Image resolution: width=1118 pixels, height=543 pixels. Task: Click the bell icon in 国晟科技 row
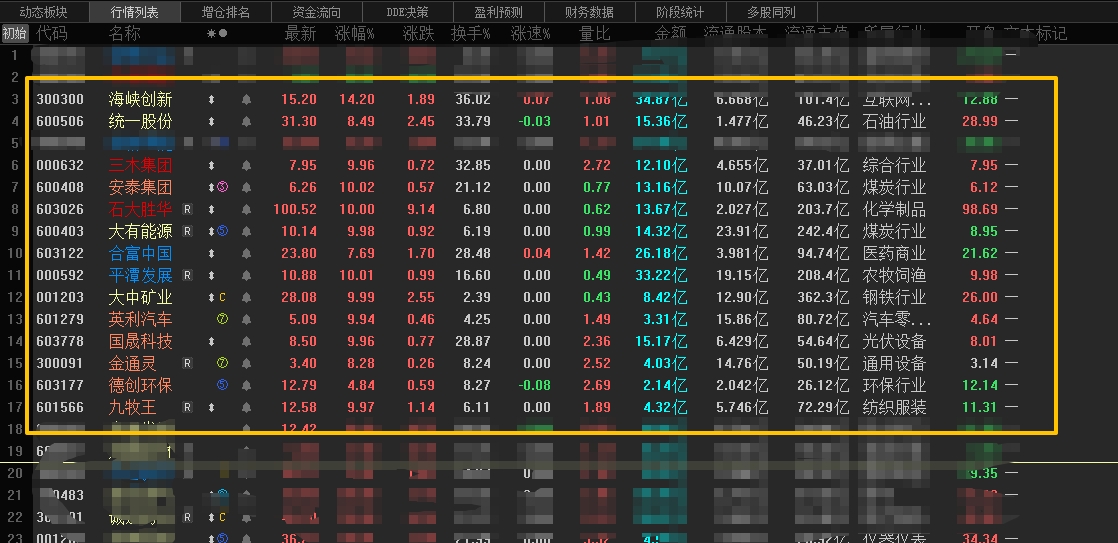[246, 341]
